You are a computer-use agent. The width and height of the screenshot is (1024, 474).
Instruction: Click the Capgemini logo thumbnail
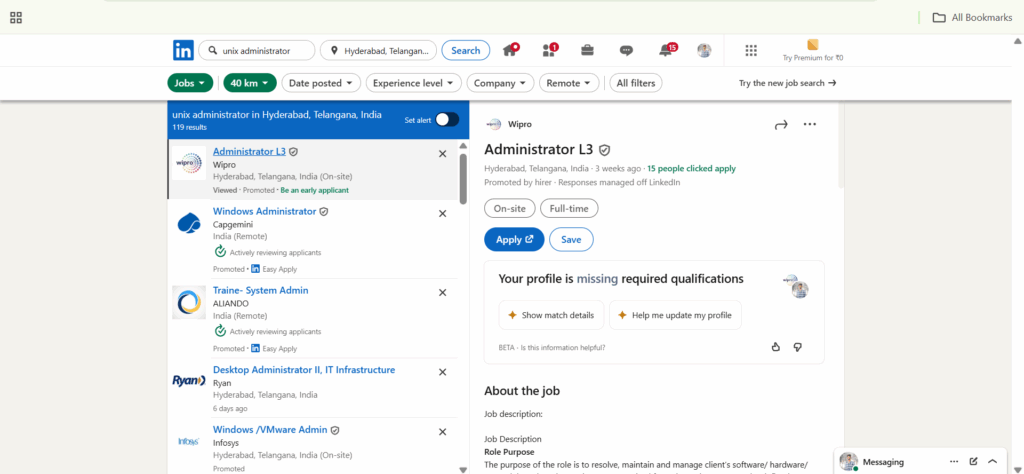click(x=189, y=223)
